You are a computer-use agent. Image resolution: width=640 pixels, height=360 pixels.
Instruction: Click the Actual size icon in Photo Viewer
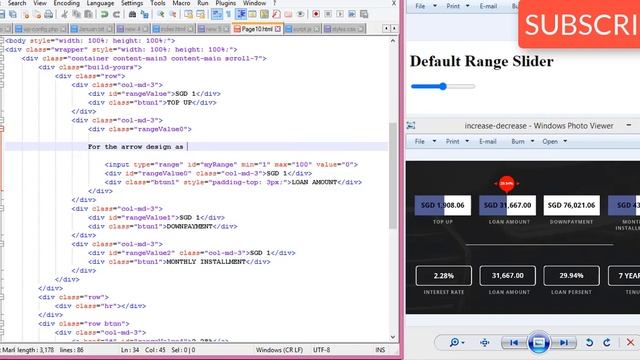[x=484, y=342]
